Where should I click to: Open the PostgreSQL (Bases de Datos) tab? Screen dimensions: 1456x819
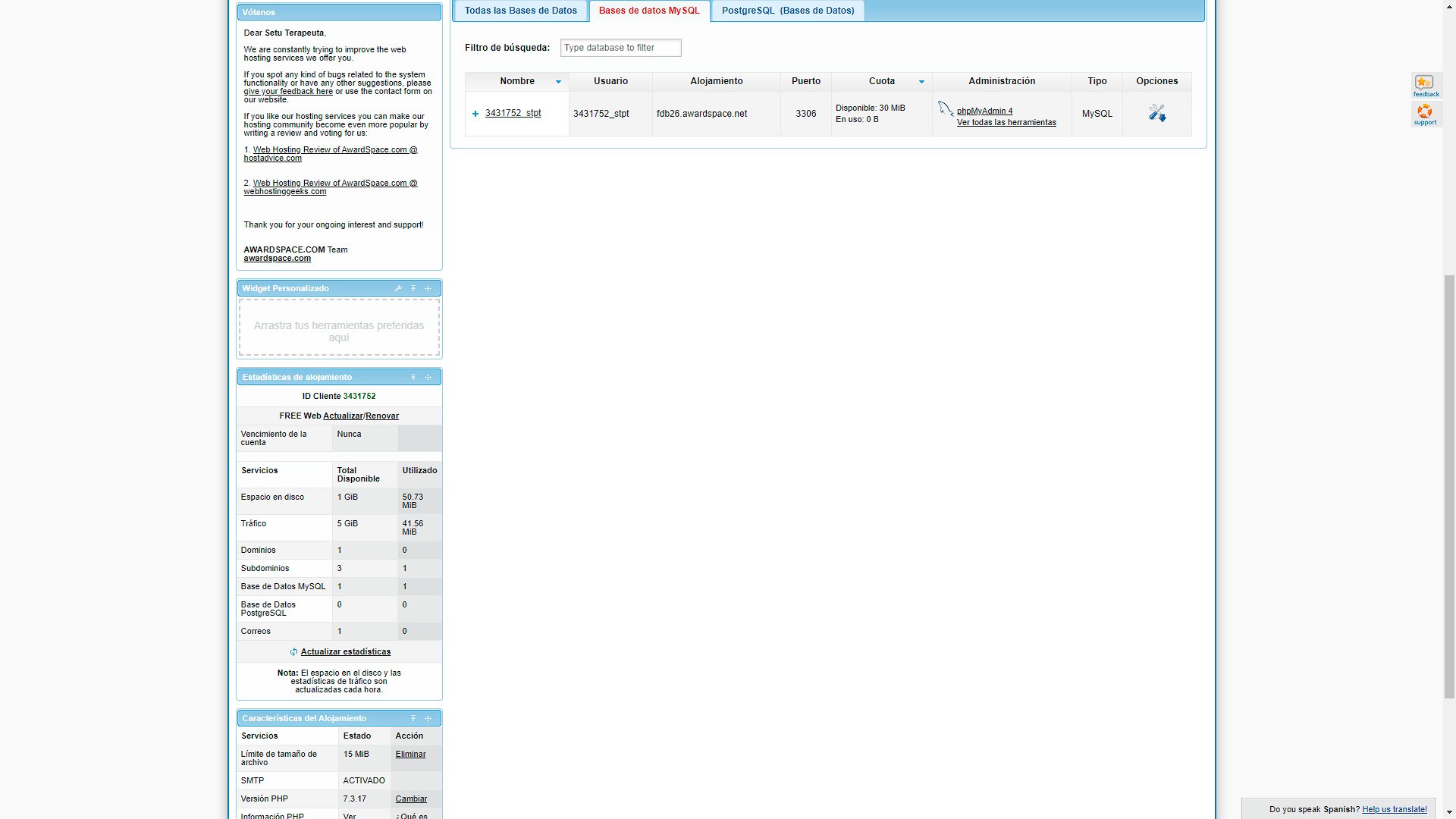pyautogui.click(x=788, y=11)
